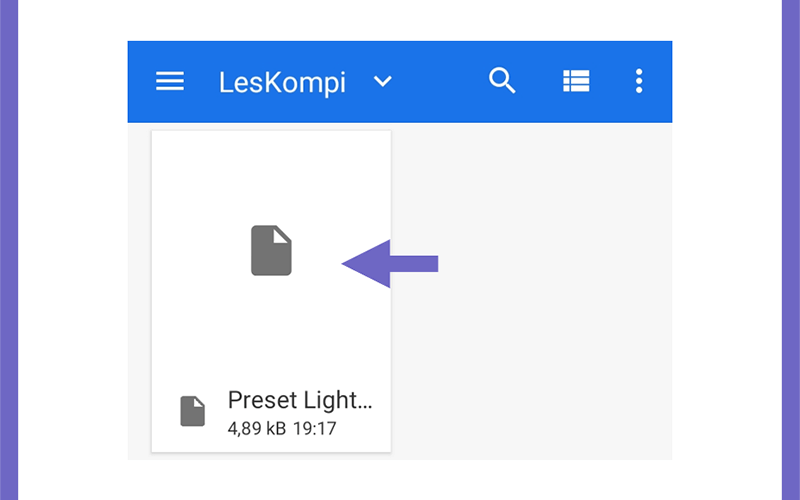
Task: Toggle grid and list display mode
Action: pyautogui.click(x=576, y=81)
